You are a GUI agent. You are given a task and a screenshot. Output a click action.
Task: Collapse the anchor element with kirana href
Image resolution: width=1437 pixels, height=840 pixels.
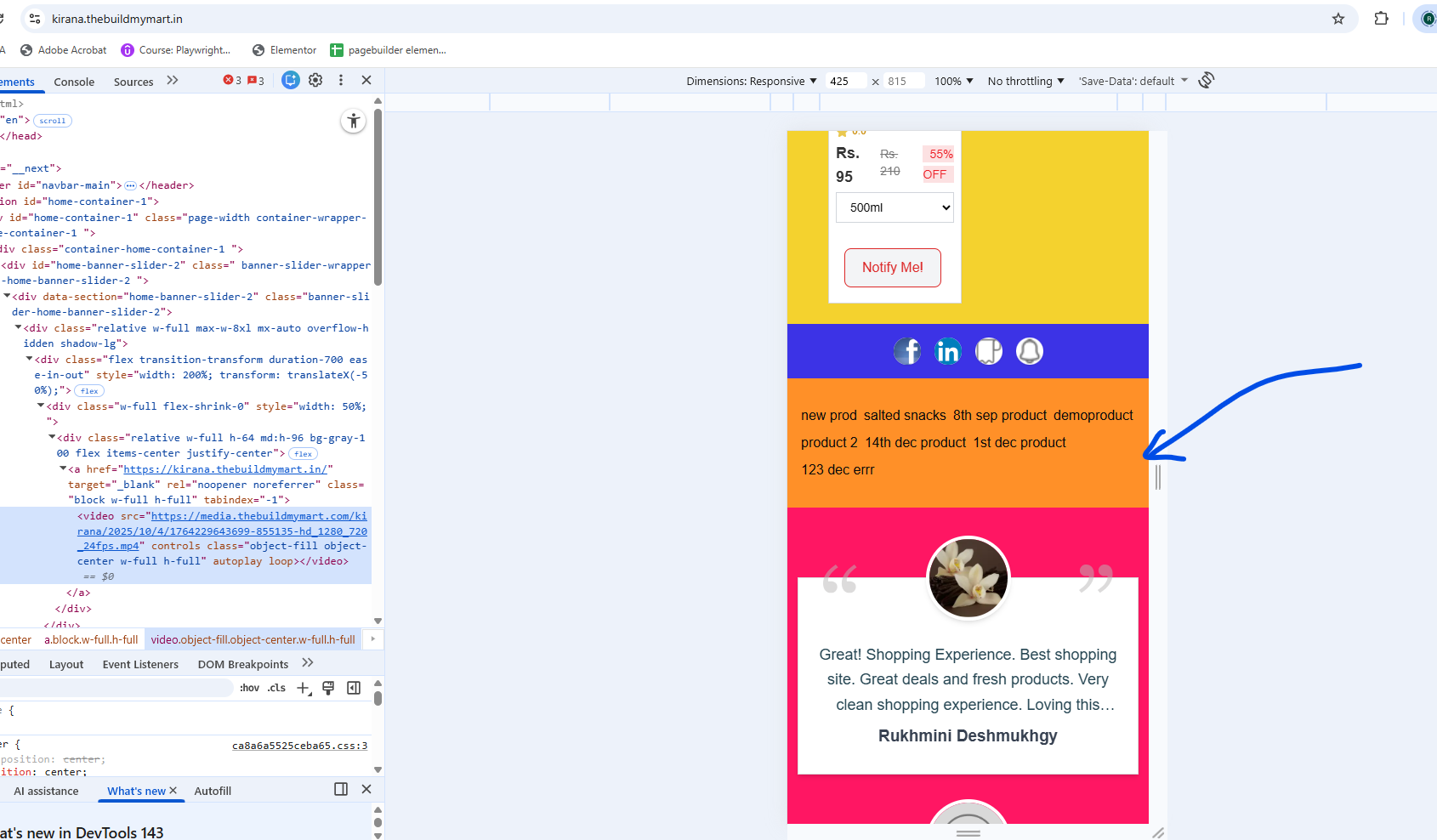point(63,469)
